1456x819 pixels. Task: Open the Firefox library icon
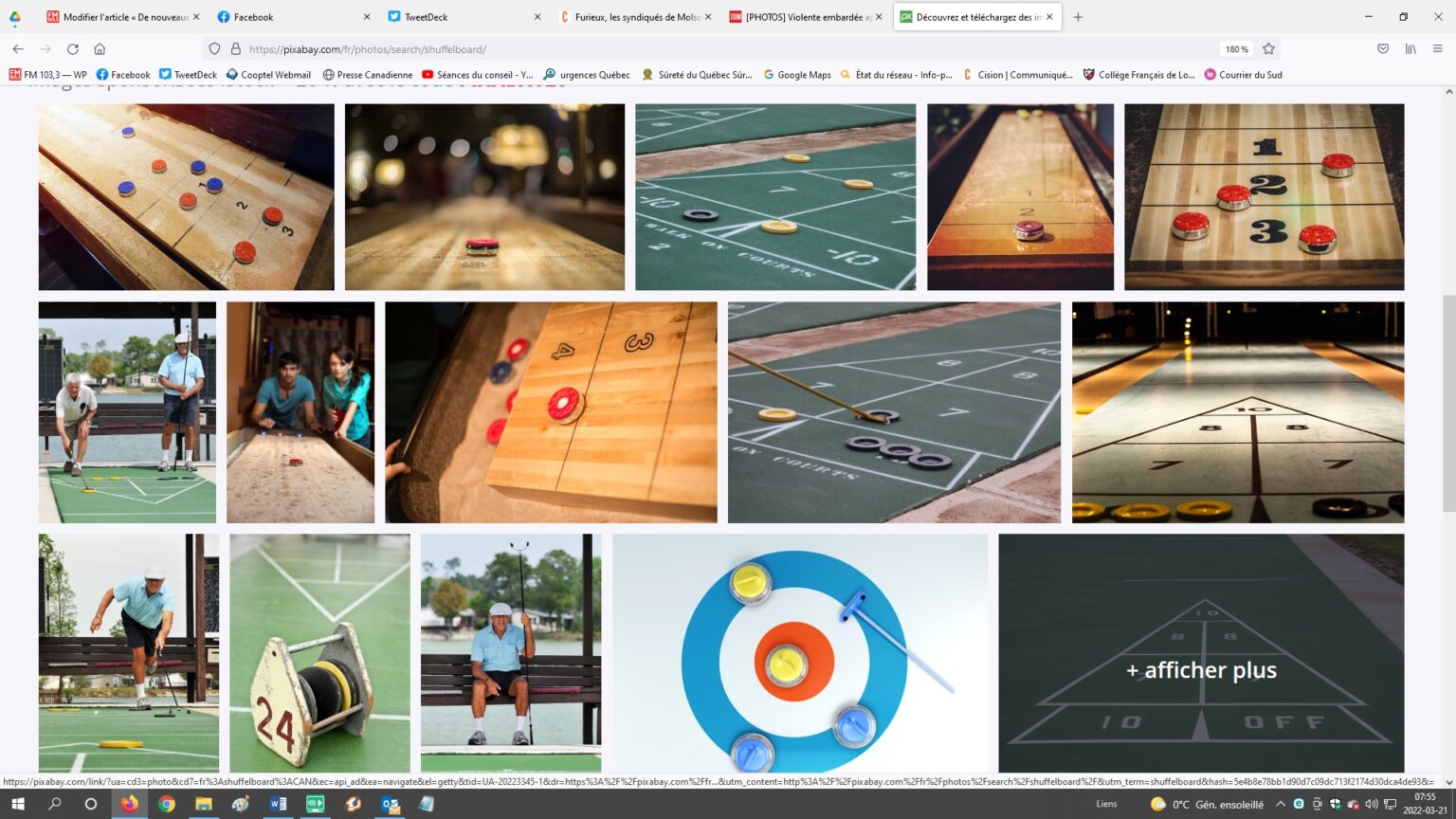coord(1410,49)
